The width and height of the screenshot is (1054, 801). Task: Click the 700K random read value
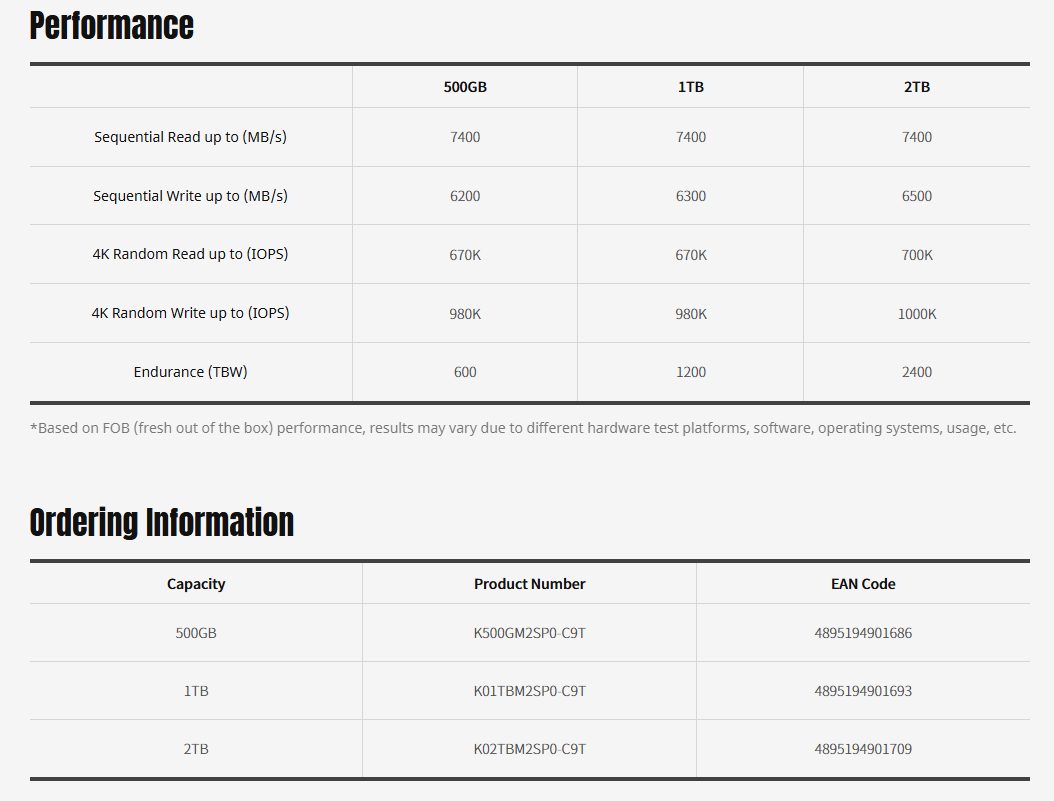916,255
